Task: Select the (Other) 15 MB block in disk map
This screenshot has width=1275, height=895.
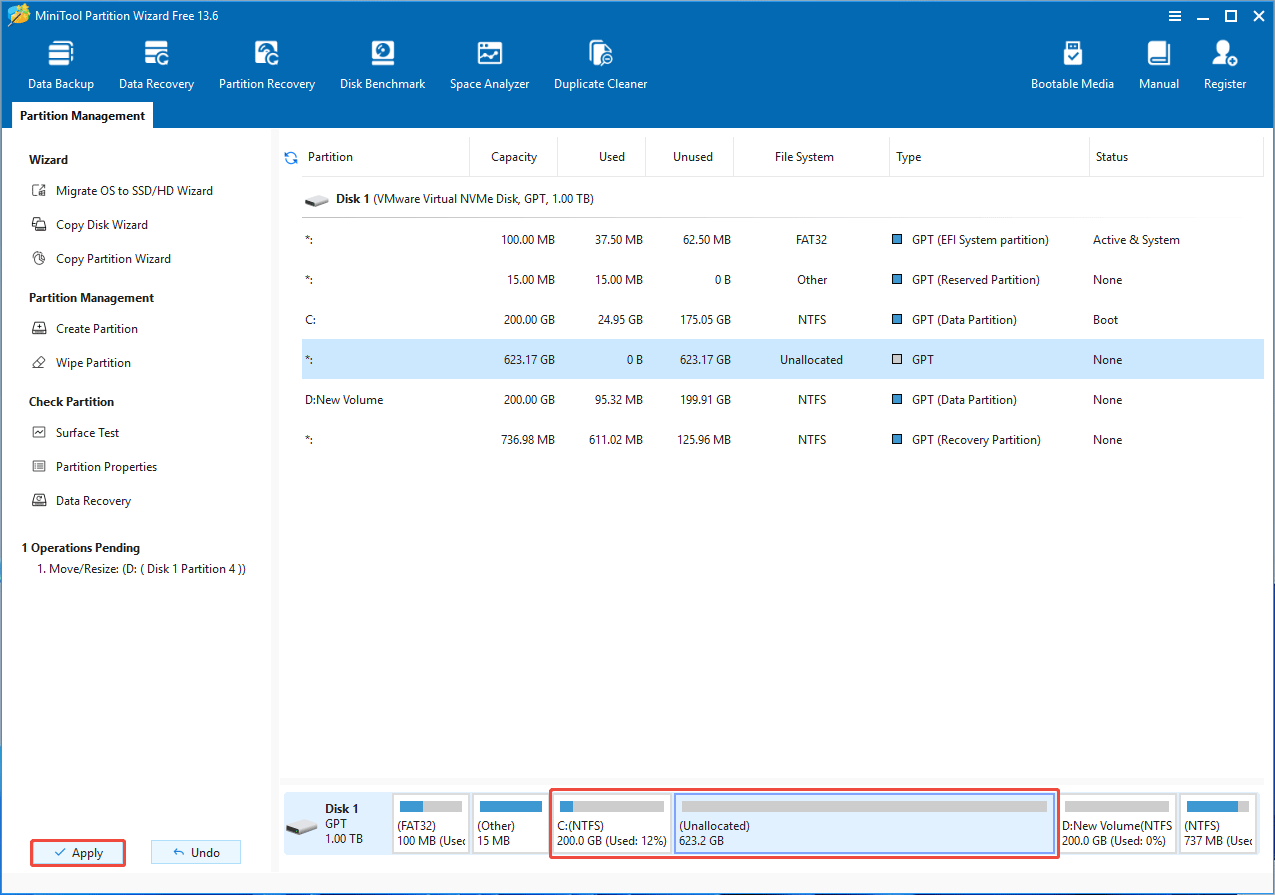Action: pos(509,823)
